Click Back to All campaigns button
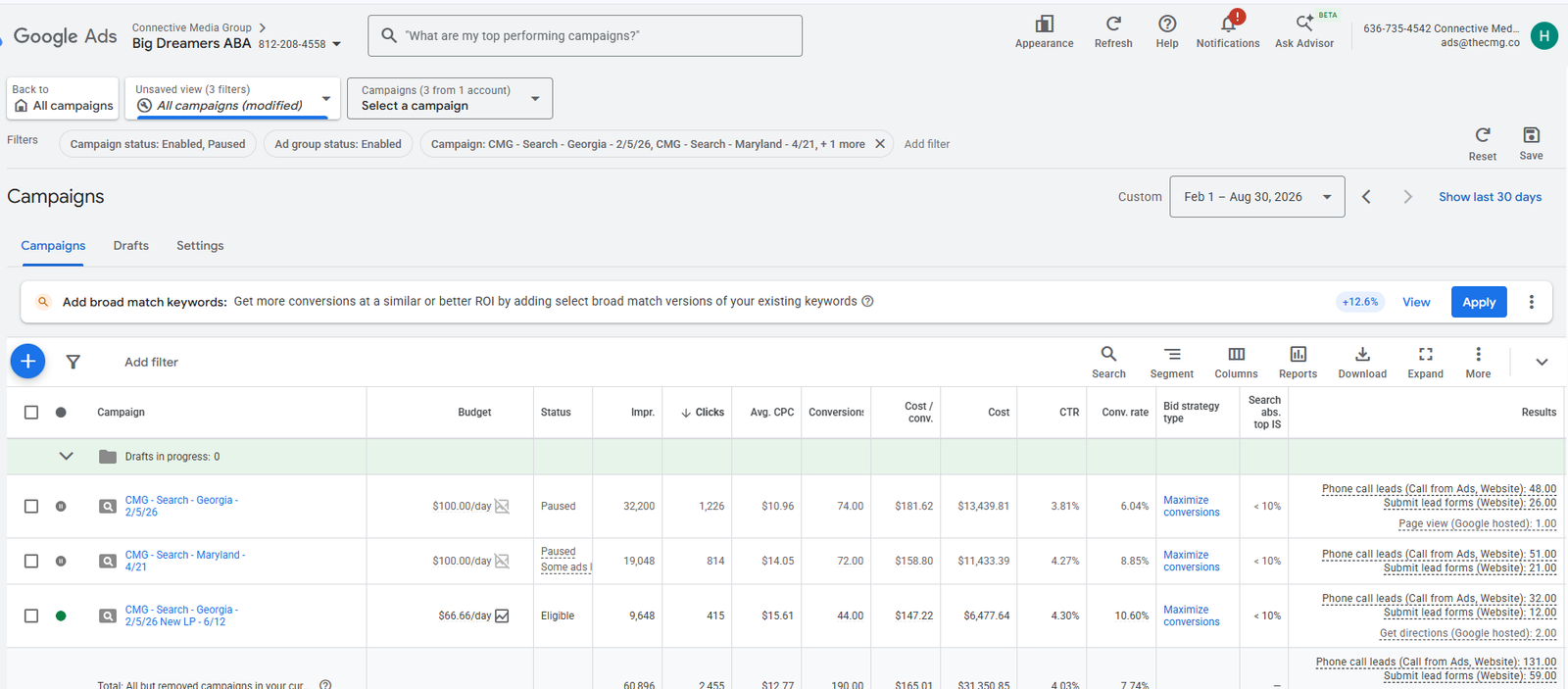Image resolution: width=1568 pixels, height=689 pixels. point(63,98)
